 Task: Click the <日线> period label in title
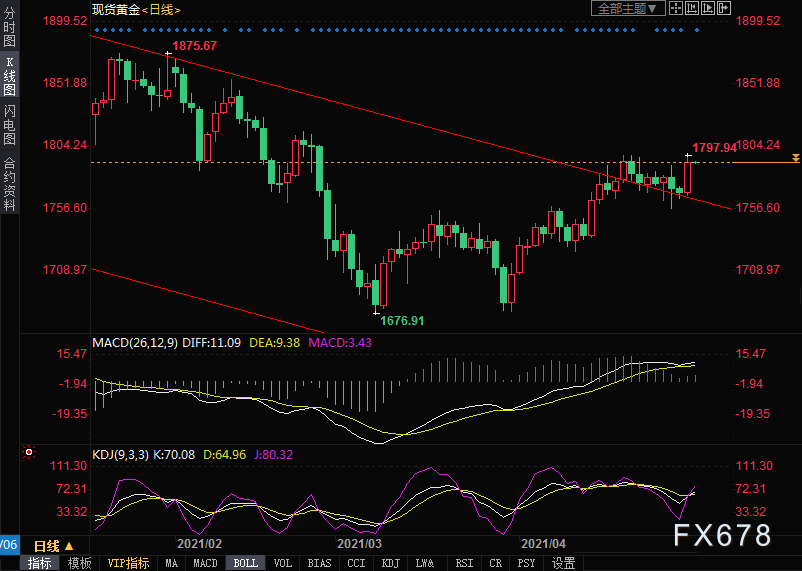[x=161, y=9]
